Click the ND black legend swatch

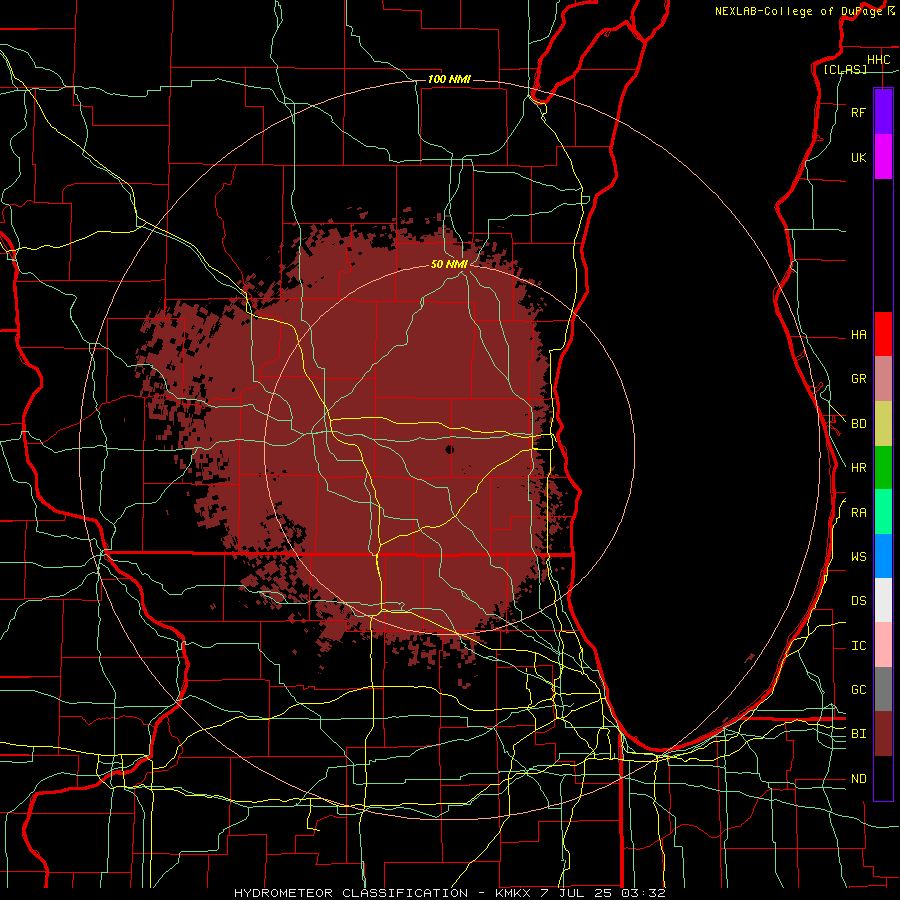pos(883,778)
